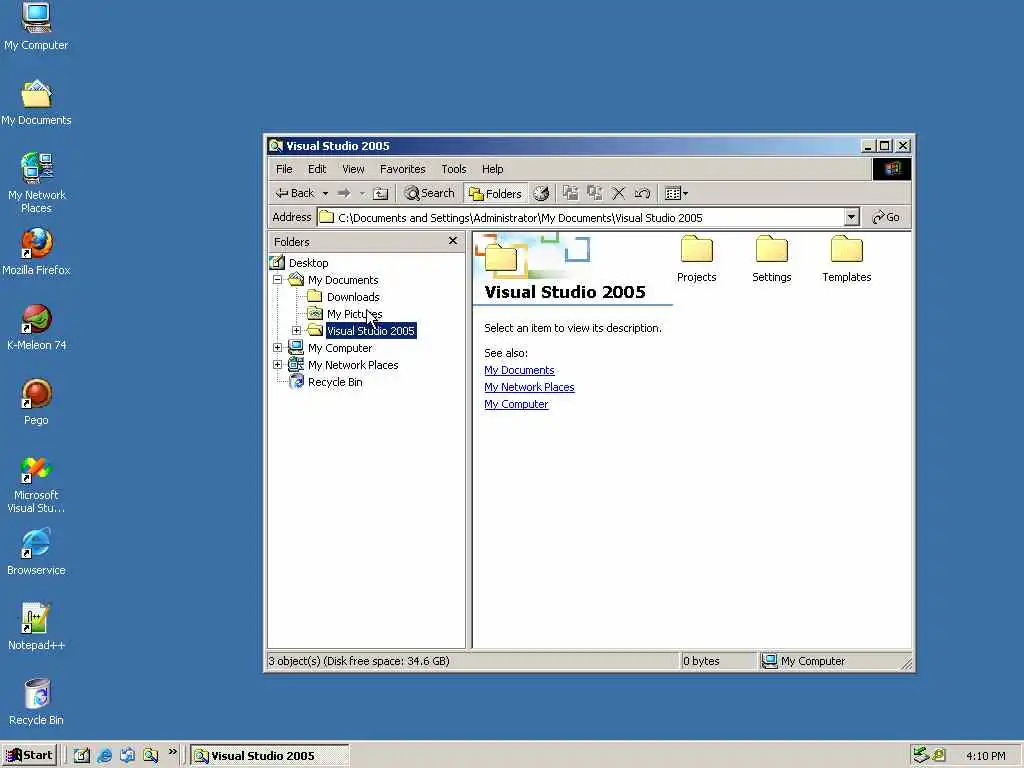
Task: Select My Computer in the folder tree
Action: tap(340, 347)
